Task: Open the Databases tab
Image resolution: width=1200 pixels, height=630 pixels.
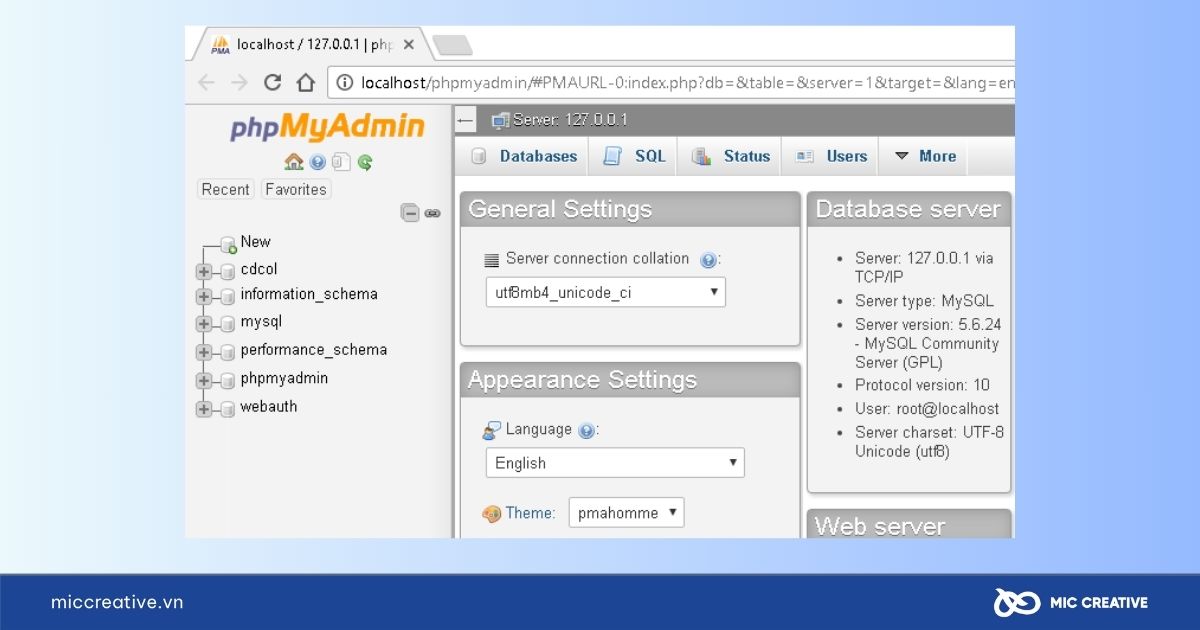Action: coord(523,156)
